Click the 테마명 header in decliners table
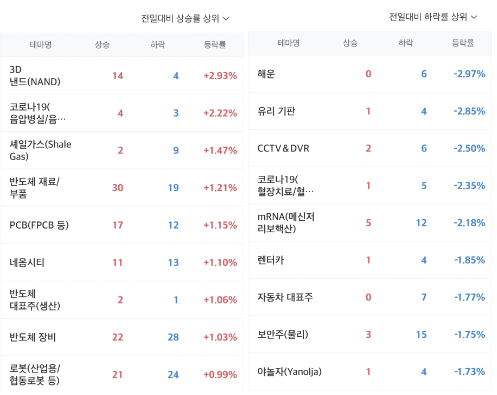Image resolution: width=497 pixels, height=395 pixels. pyautogui.click(x=288, y=43)
